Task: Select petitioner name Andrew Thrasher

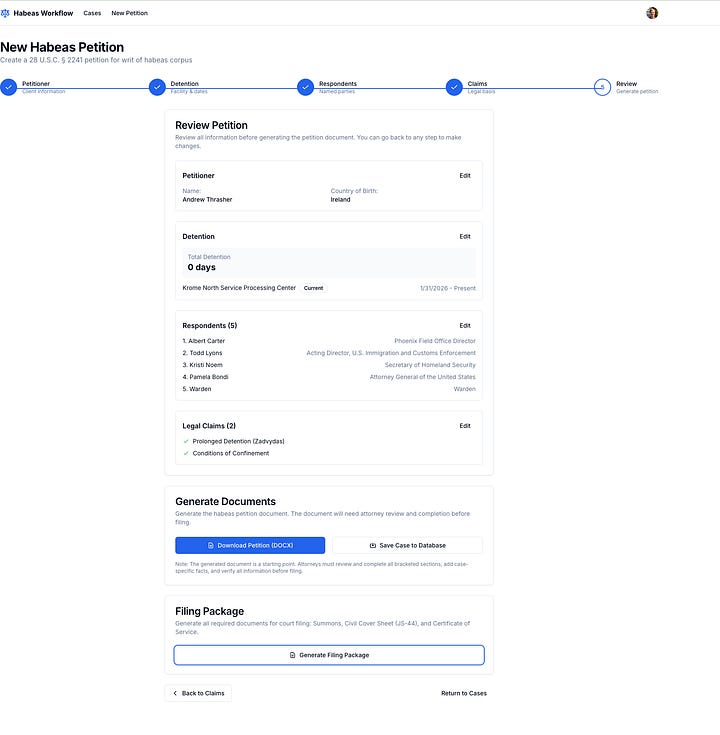Action: pyautogui.click(x=207, y=199)
